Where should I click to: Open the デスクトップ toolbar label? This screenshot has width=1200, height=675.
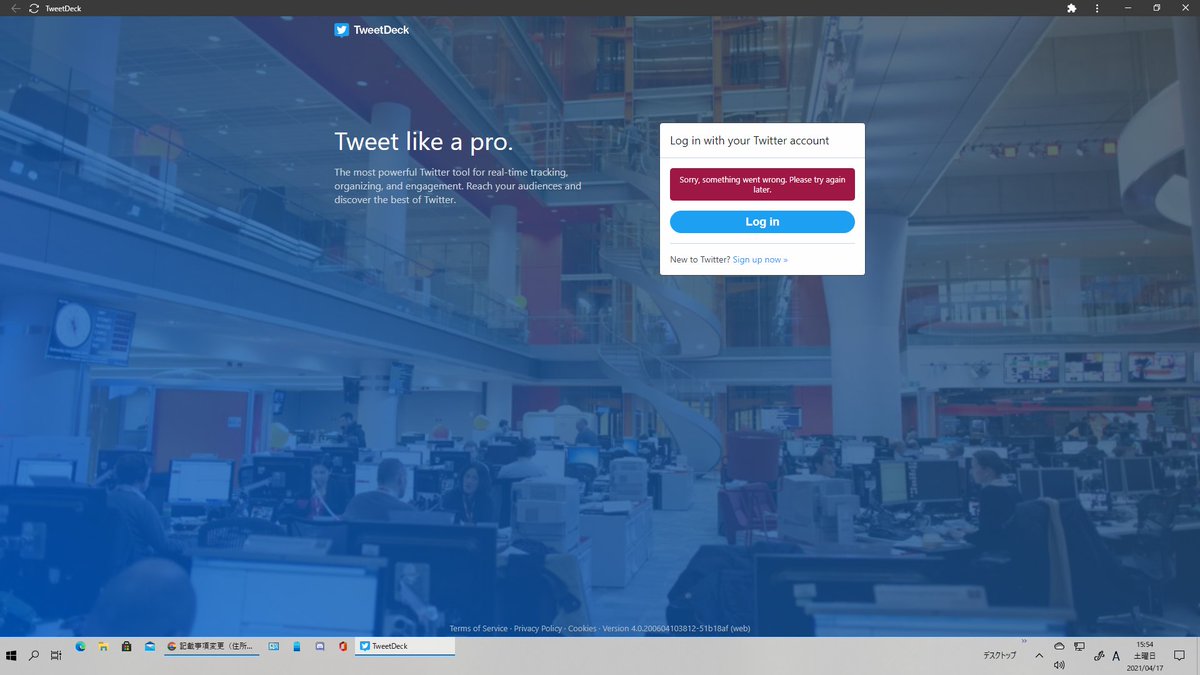999,655
